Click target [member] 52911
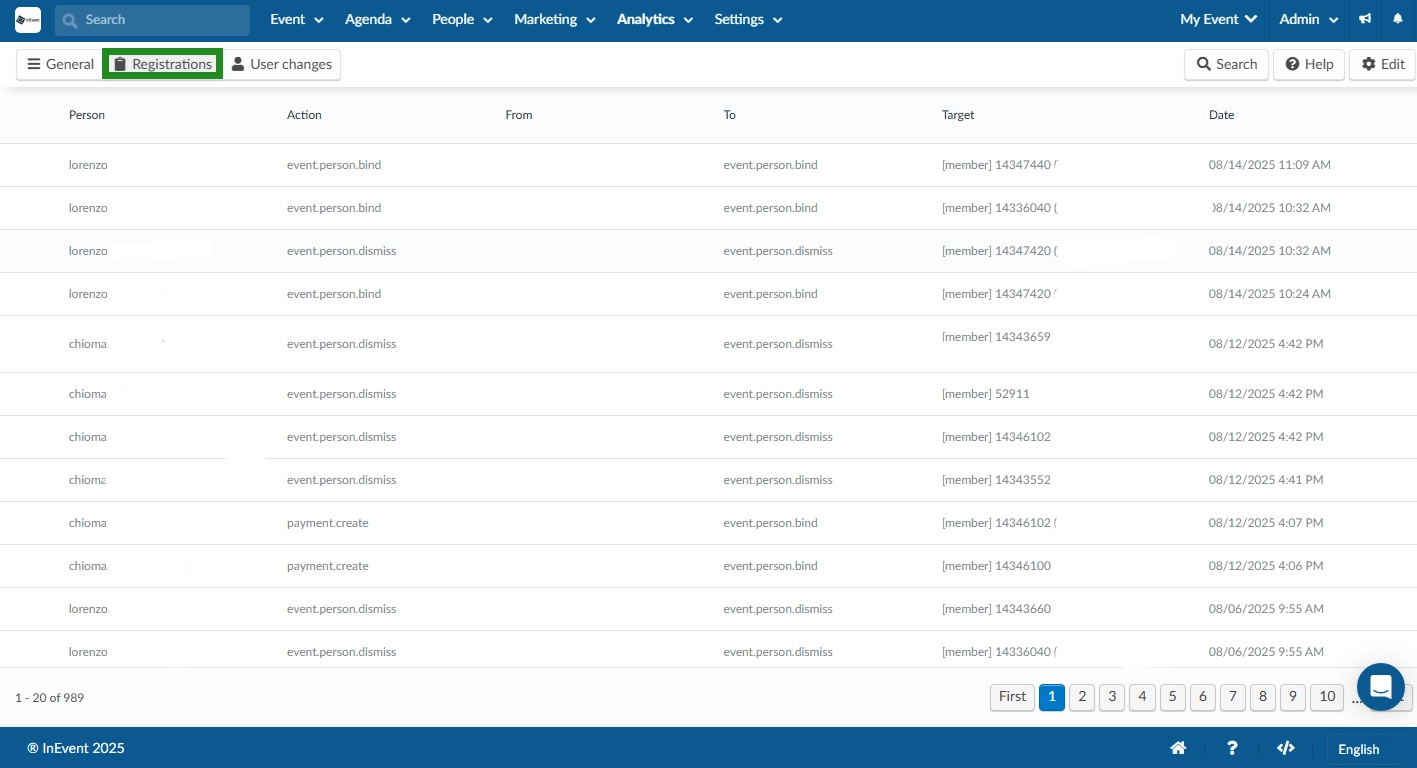The height and width of the screenshot is (768, 1417). point(986,394)
